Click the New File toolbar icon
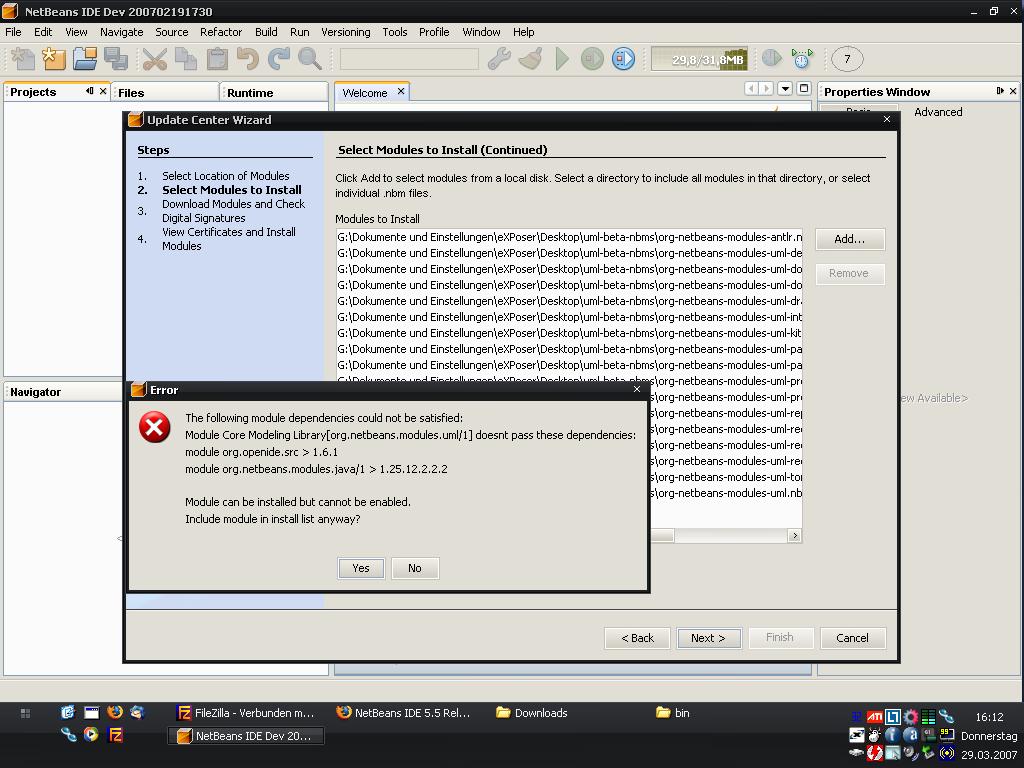Viewport: 1024px width, 768px height. click(24, 59)
